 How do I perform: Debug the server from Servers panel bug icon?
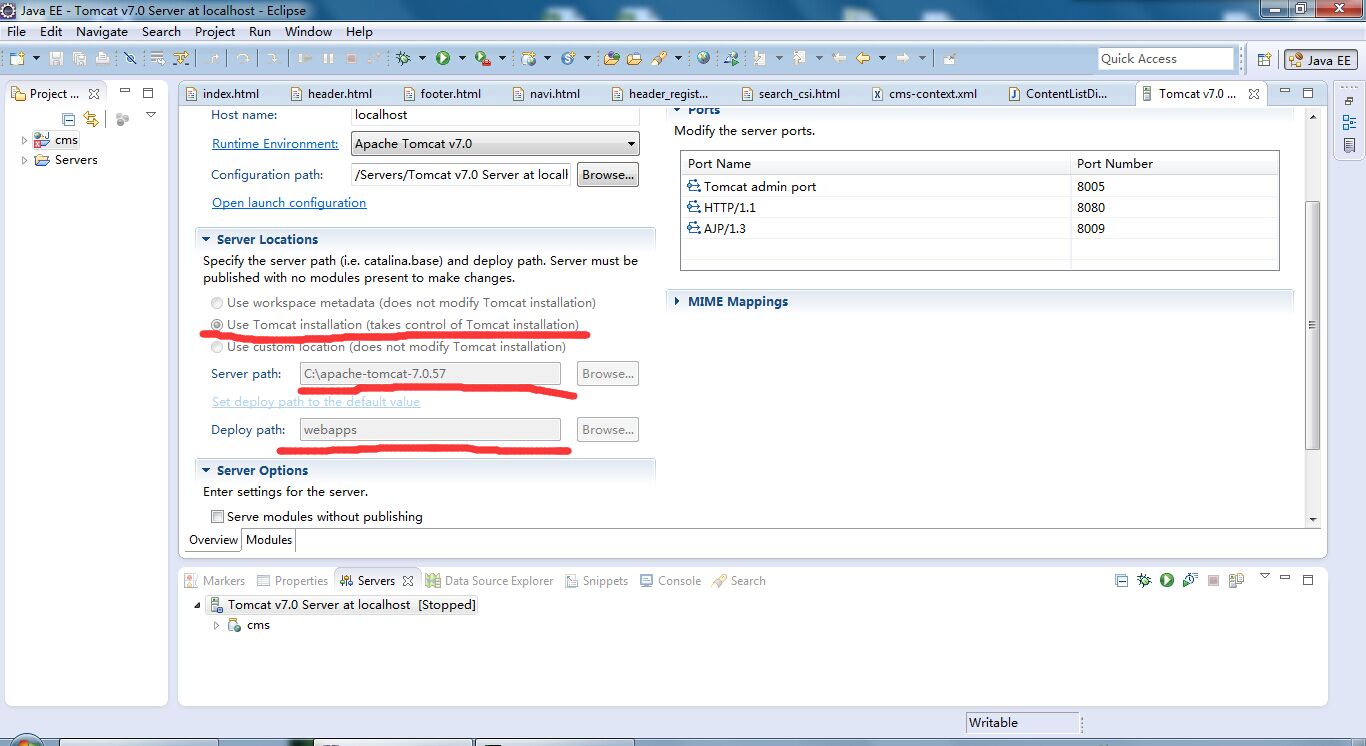(x=1144, y=580)
